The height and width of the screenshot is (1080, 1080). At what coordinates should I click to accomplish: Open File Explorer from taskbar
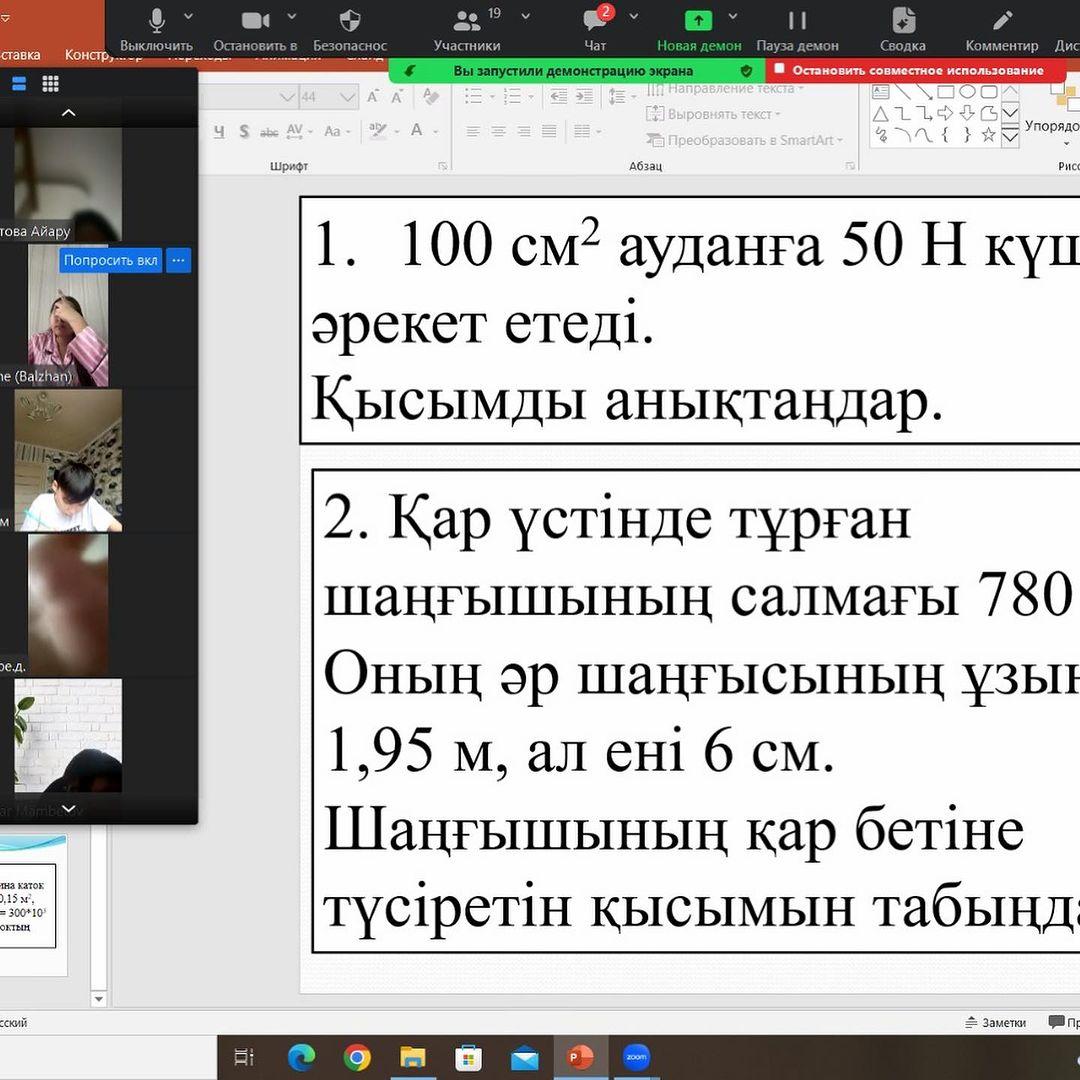(413, 1057)
